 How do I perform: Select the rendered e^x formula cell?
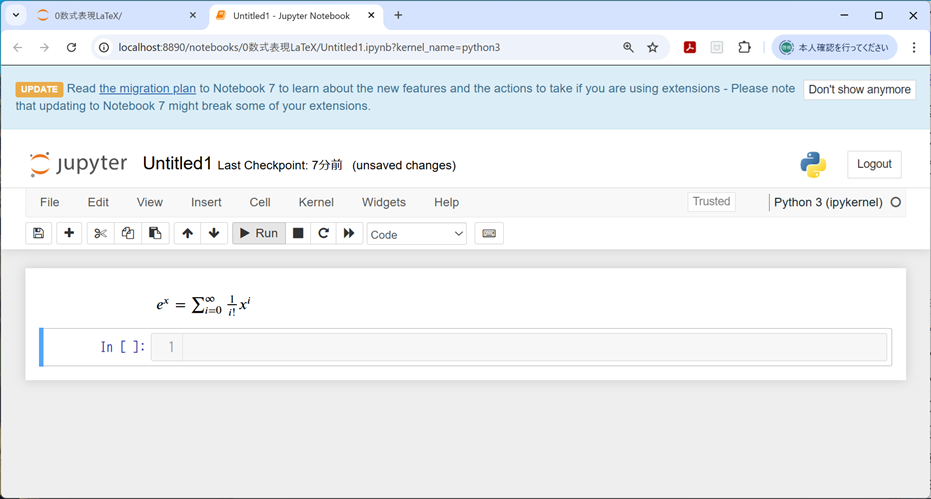click(x=466, y=305)
